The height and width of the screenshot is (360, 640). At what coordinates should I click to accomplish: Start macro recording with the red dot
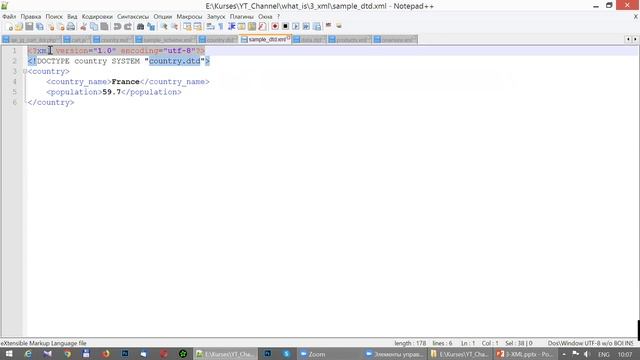(275, 27)
